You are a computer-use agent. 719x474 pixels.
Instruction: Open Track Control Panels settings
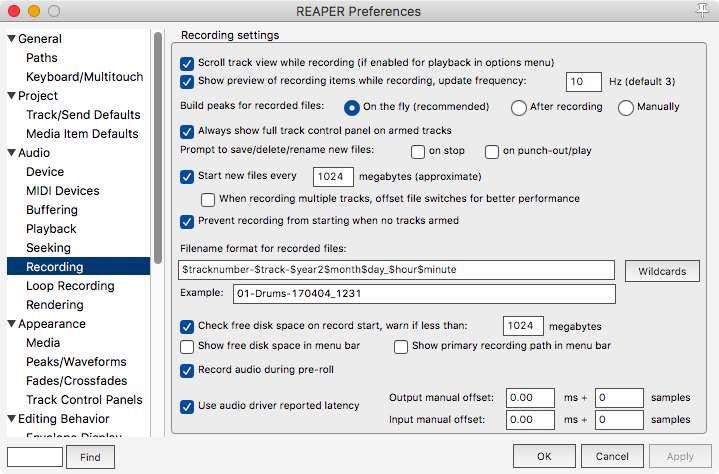(x=84, y=400)
